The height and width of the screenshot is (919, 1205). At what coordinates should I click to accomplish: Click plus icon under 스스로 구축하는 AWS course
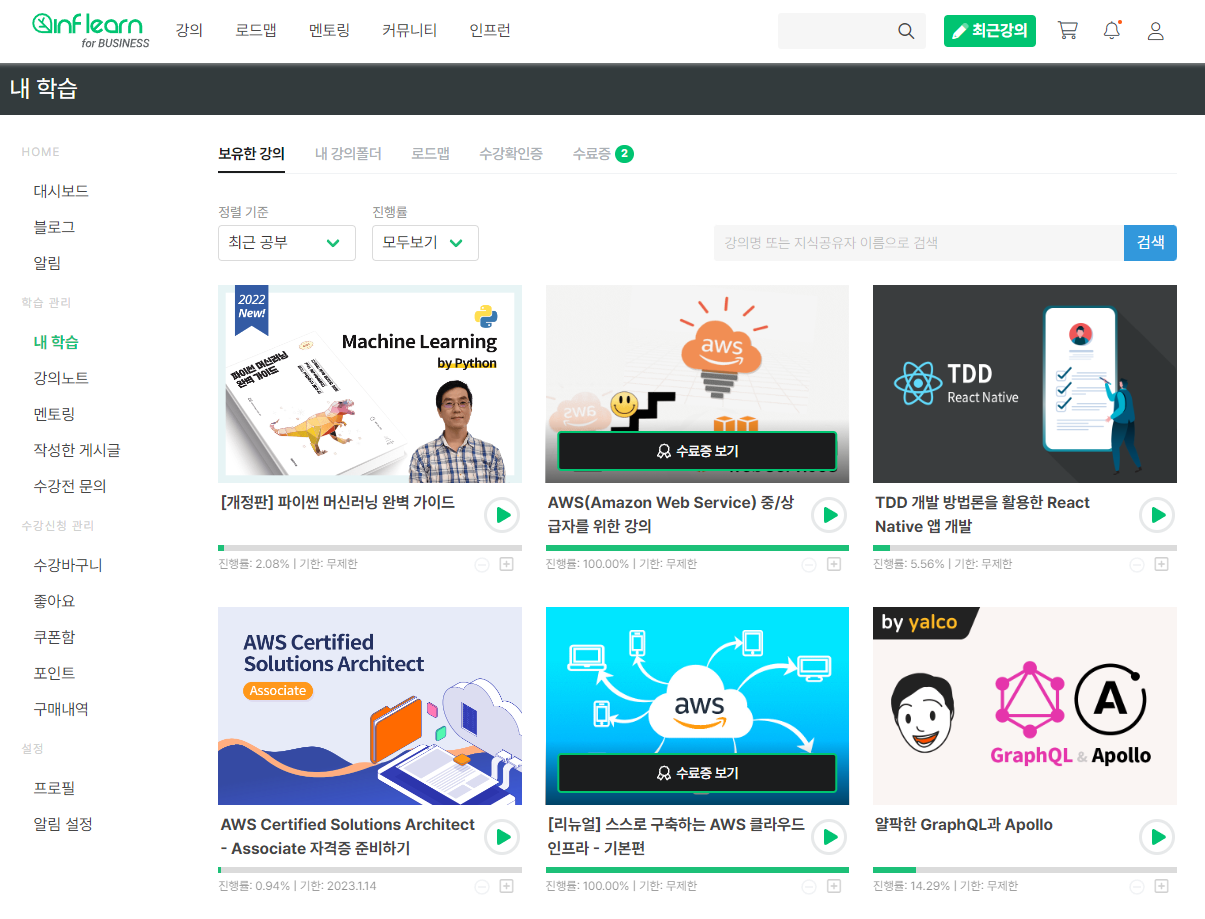coord(834,886)
